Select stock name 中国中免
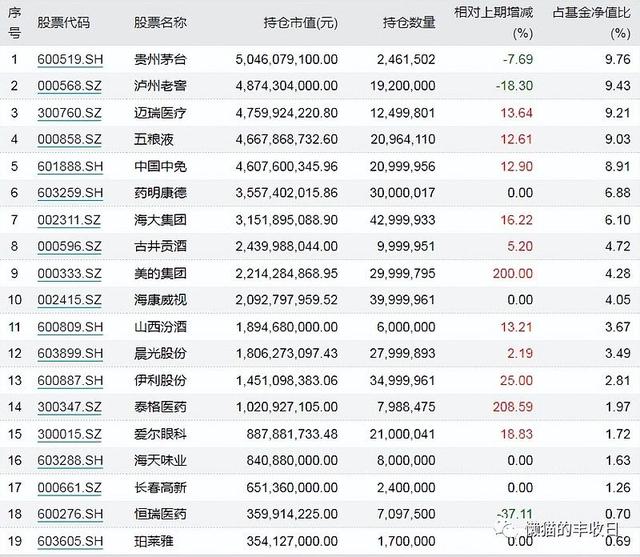This screenshot has width=640, height=557. (x=160, y=167)
